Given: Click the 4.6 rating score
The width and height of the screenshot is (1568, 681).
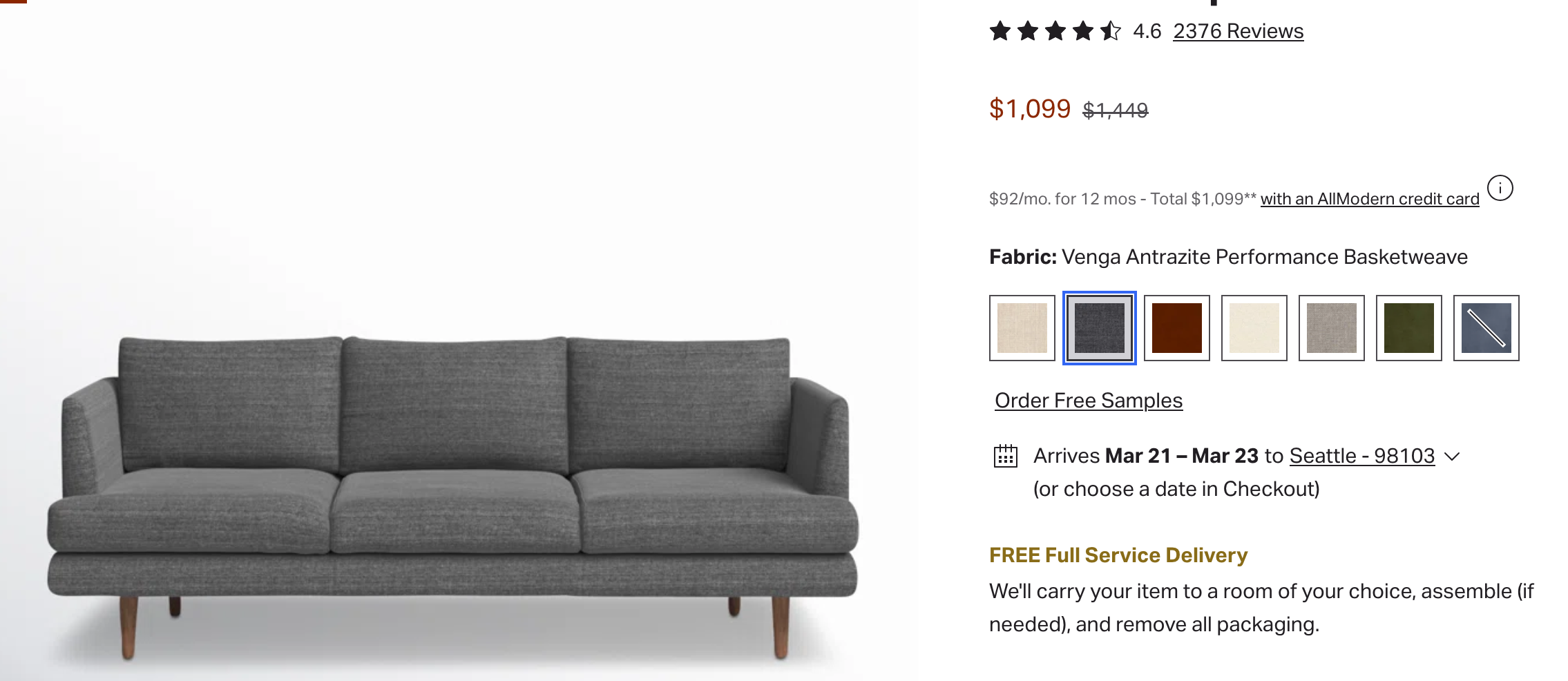Looking at the screenshot, I should [x=1147, y=31].
